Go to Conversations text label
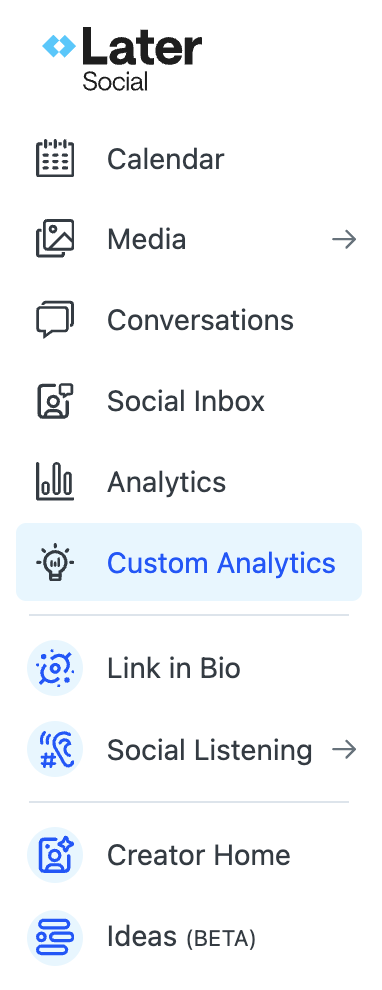Viewport: 382px width, 990px height. 200,320
